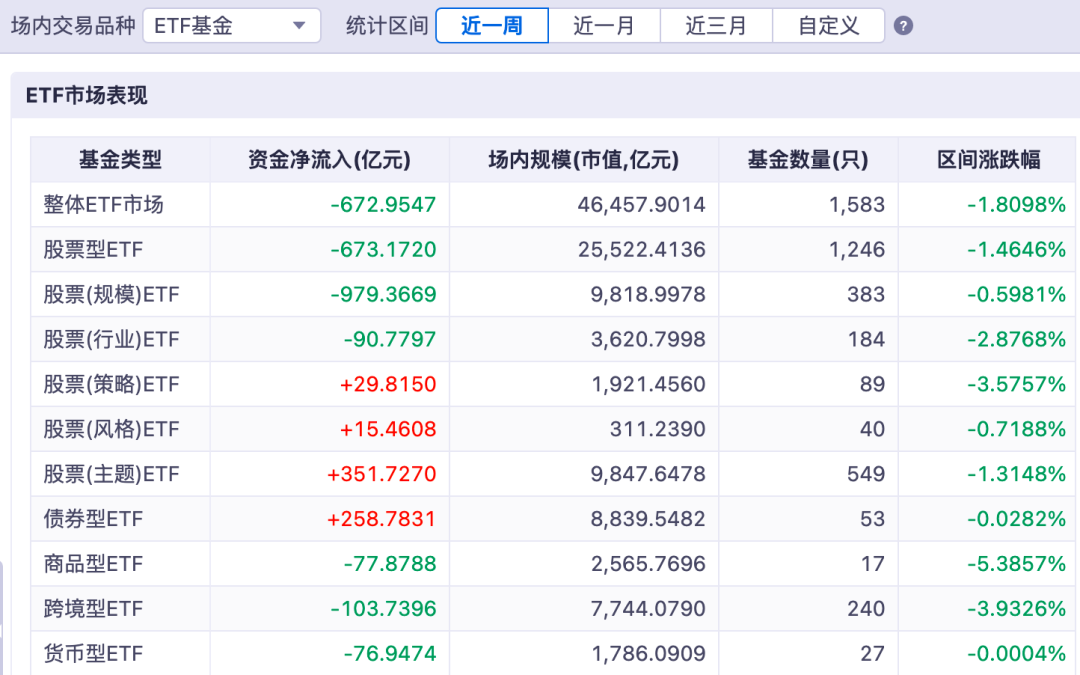Select the 股票(规模)ETF row label

coord(111,295)
